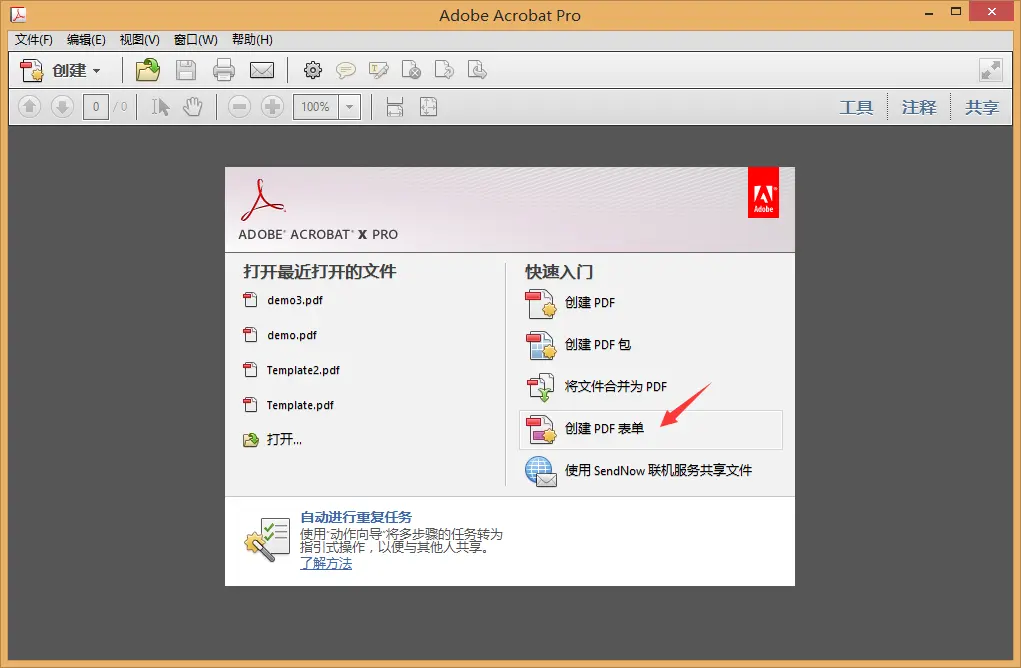Screen dimensions: 1021x668
Task: Click 创建 PDF 包 option
Action: pyautogui.click(x=578, y=345)
